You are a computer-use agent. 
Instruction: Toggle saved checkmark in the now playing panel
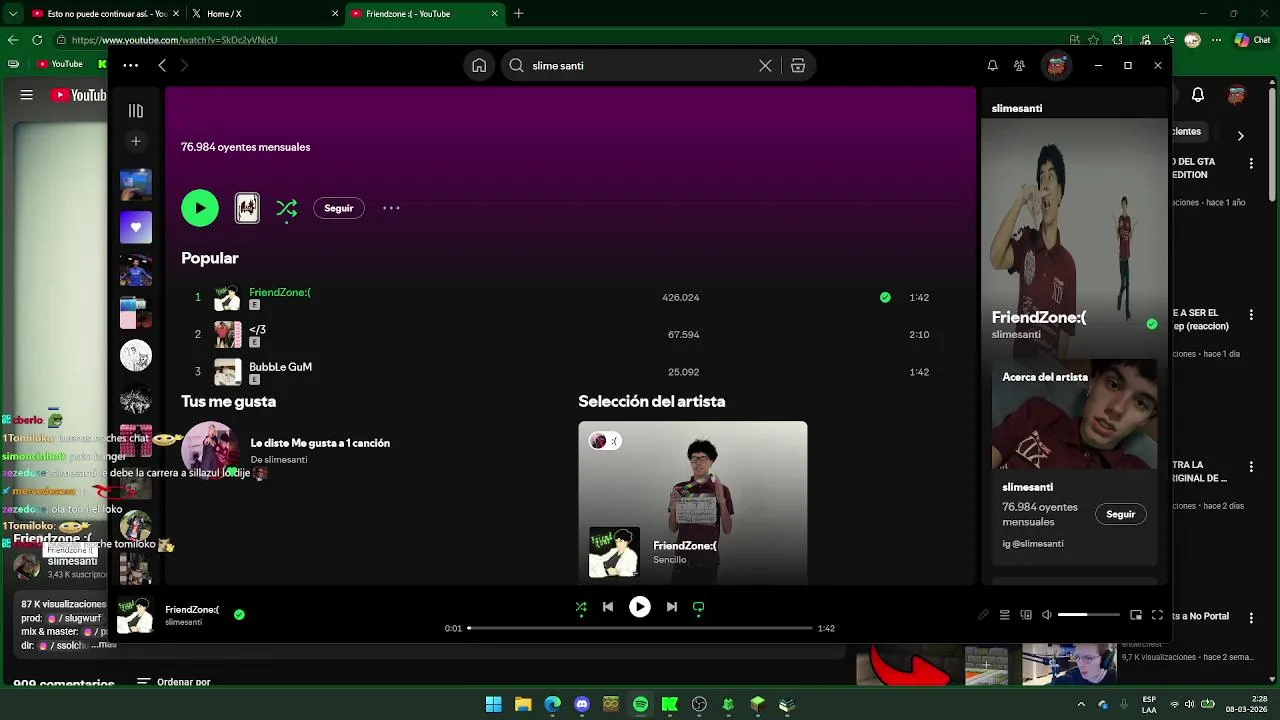[x=1152, y=324]
